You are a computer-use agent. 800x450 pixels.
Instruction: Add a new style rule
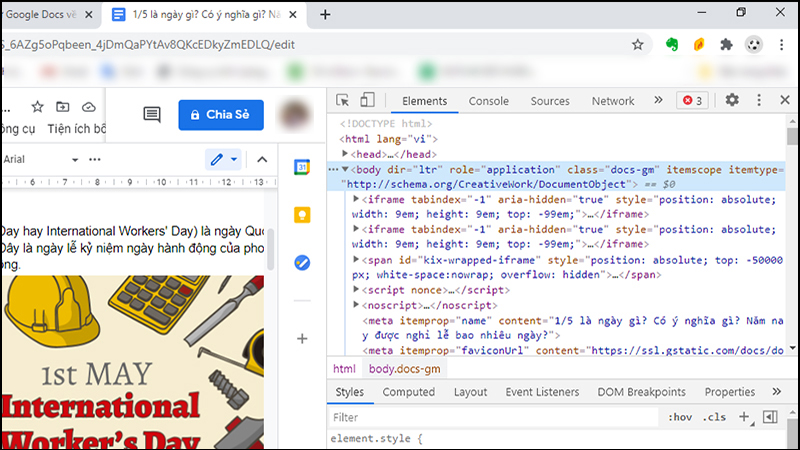point(744,417)
